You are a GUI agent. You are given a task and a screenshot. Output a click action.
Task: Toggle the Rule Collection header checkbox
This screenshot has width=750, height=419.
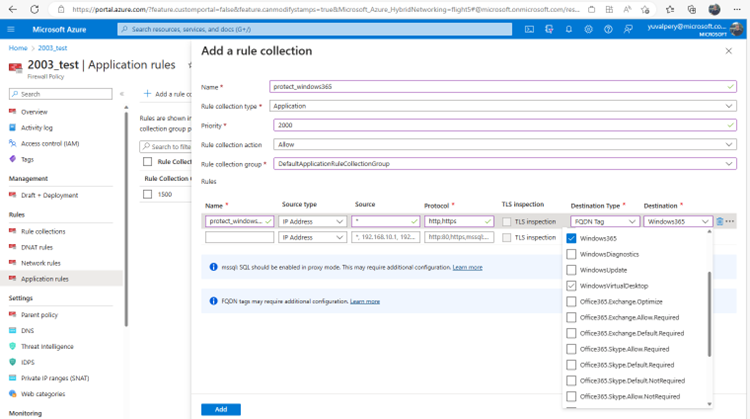coord(147,162)
